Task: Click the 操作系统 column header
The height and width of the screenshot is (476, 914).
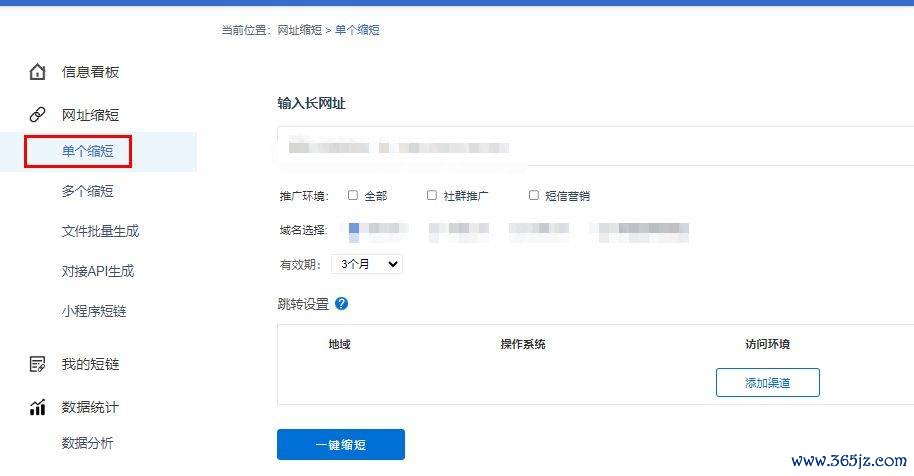Action: [523, 344]
